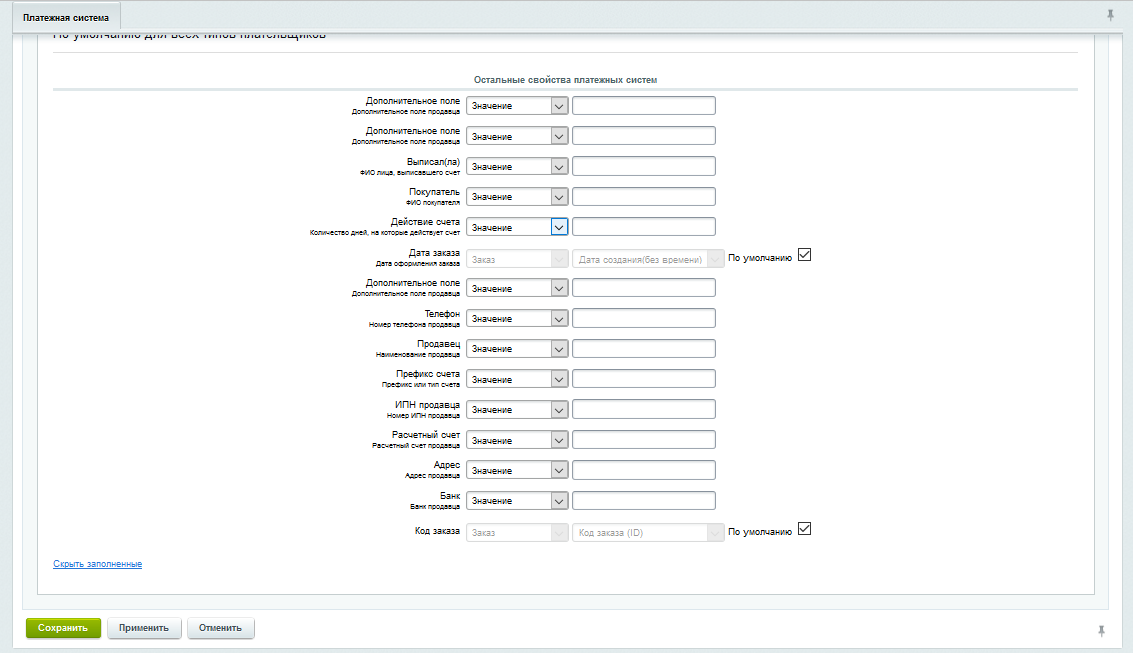Image resolution: width=1133 pixels, height=653 pixels.
Task: Toggle 'По умолчанию' checkbox for Код заказа
Action: pyautogui.click(x=804, y=529)
